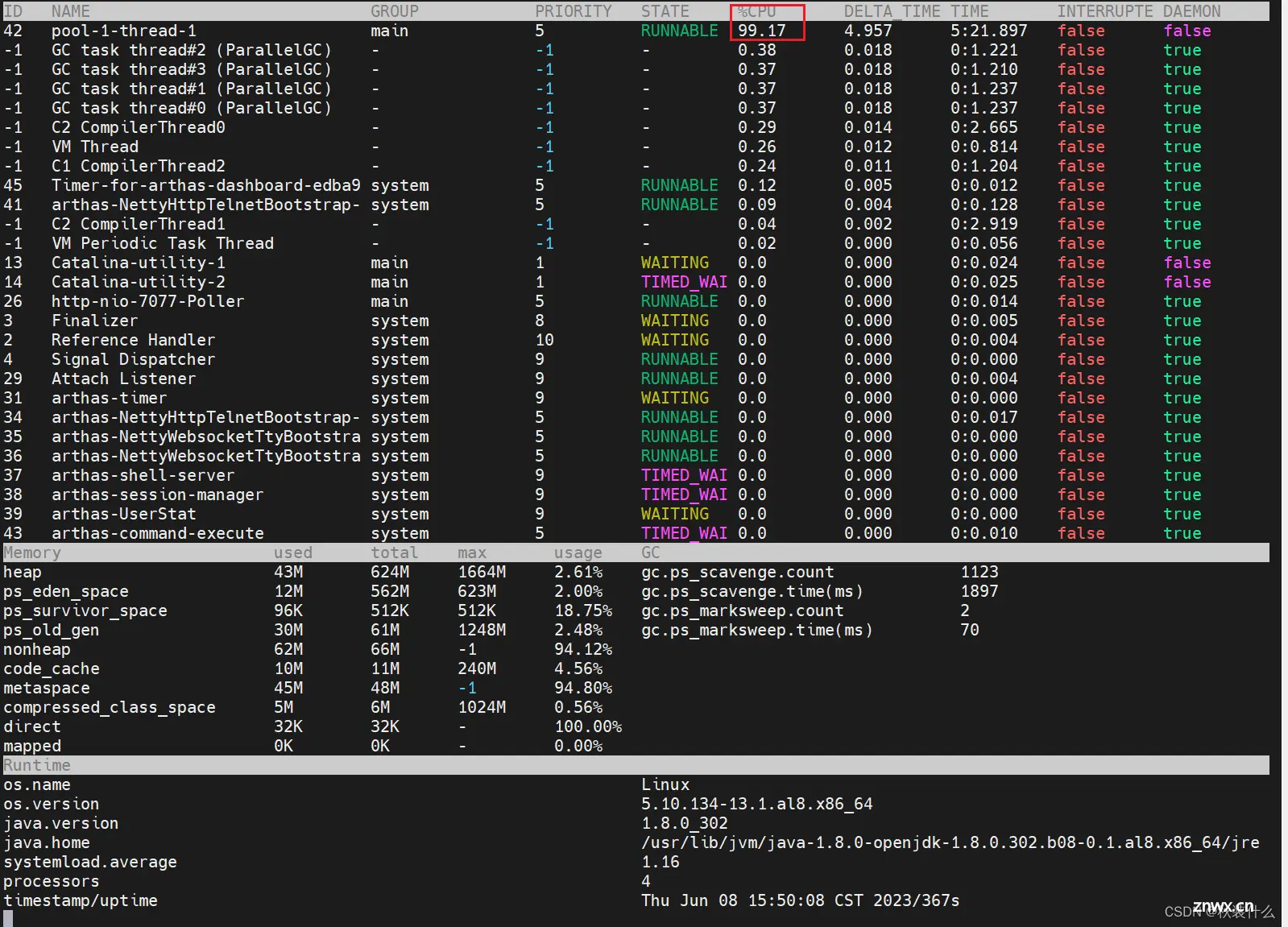Select the Attach Listener thread name
The image size is (1288, 927).
click(124, 379)
